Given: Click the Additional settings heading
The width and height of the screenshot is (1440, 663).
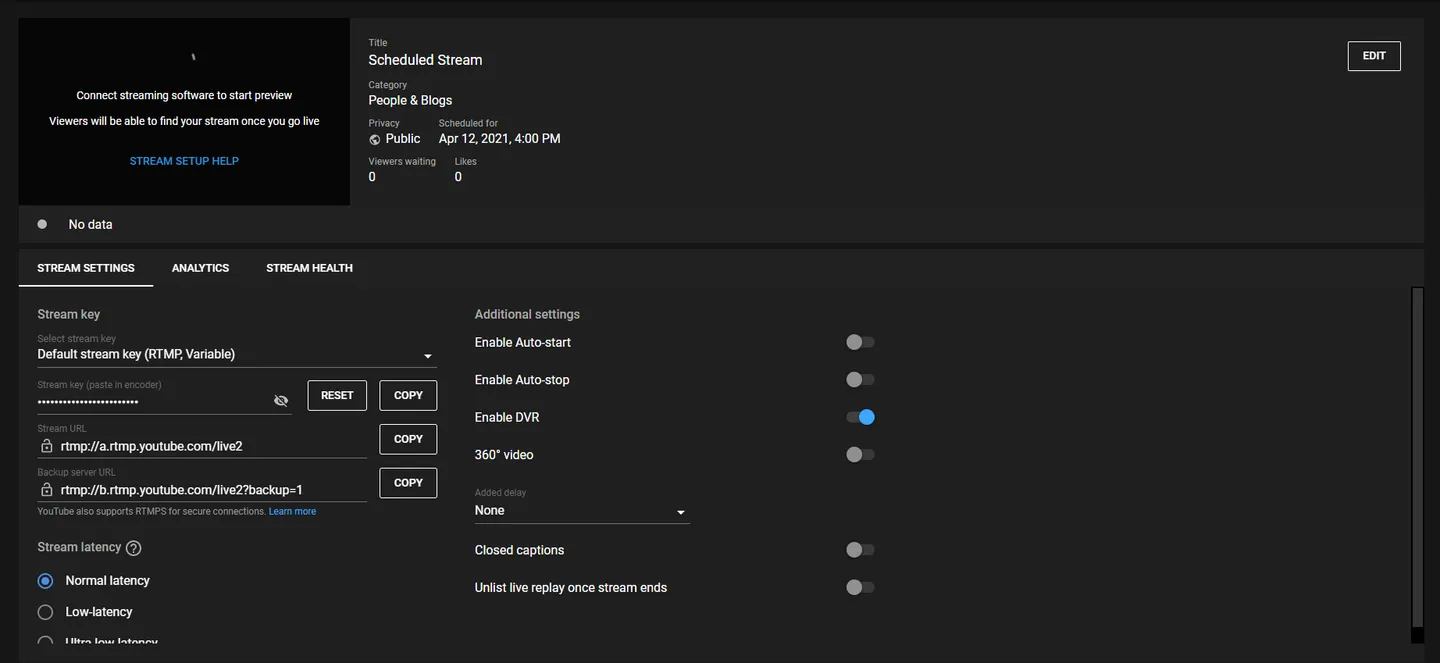Looking at the screenshot, I should point(527,314).
